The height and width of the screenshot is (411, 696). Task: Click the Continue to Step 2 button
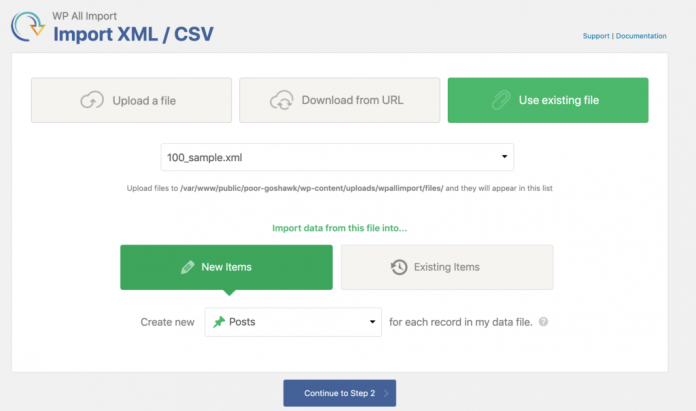[340, 393]
